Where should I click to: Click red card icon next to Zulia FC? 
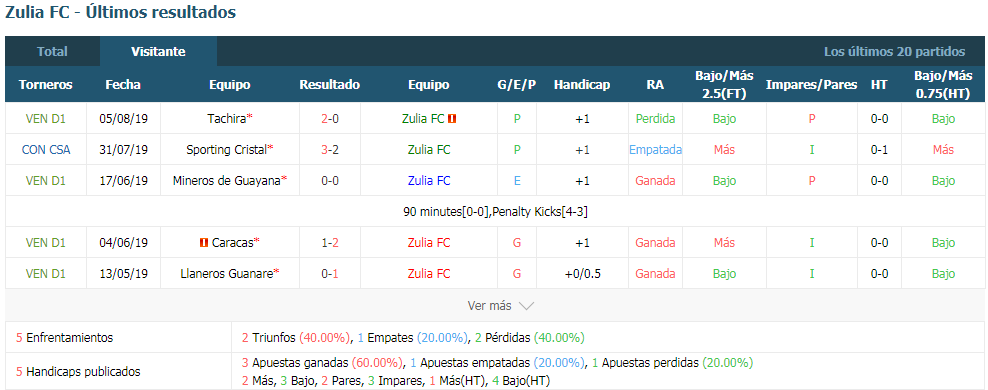pyautogui.click(x=452, y=118)
